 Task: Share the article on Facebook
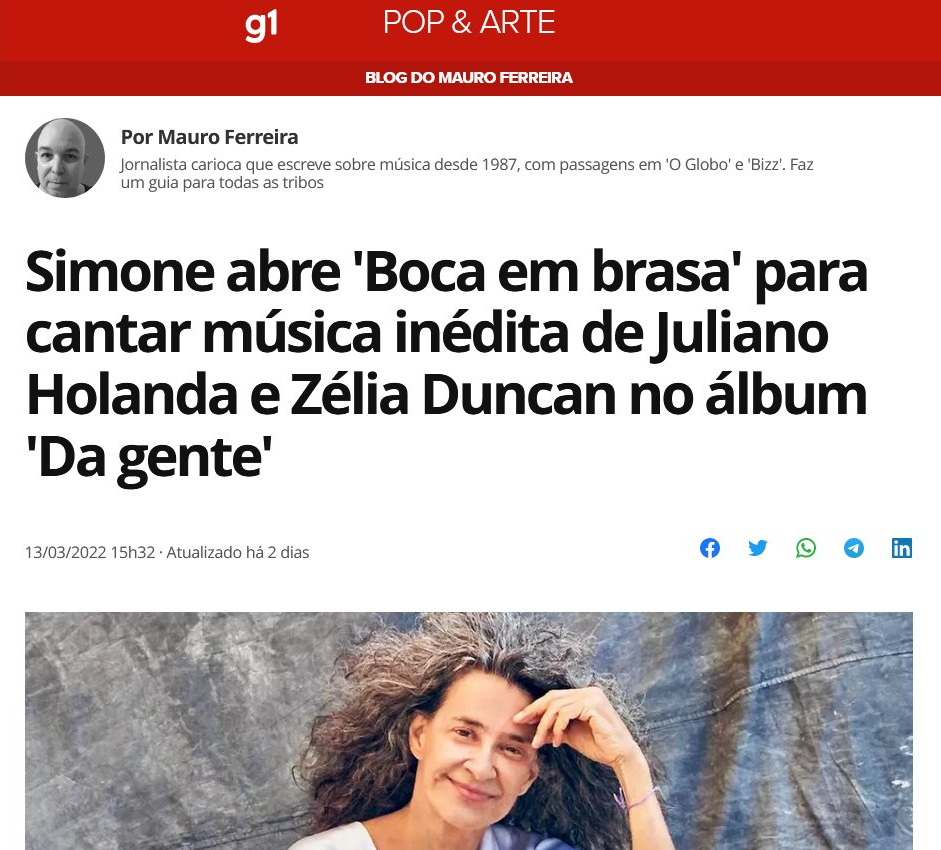[709, 548]
